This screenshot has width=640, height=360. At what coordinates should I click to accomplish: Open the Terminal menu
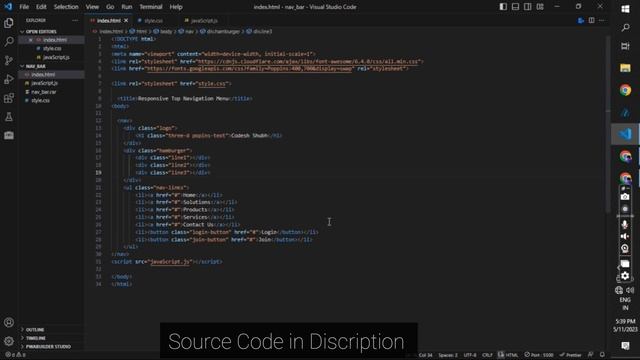click(x=151, y=7)
